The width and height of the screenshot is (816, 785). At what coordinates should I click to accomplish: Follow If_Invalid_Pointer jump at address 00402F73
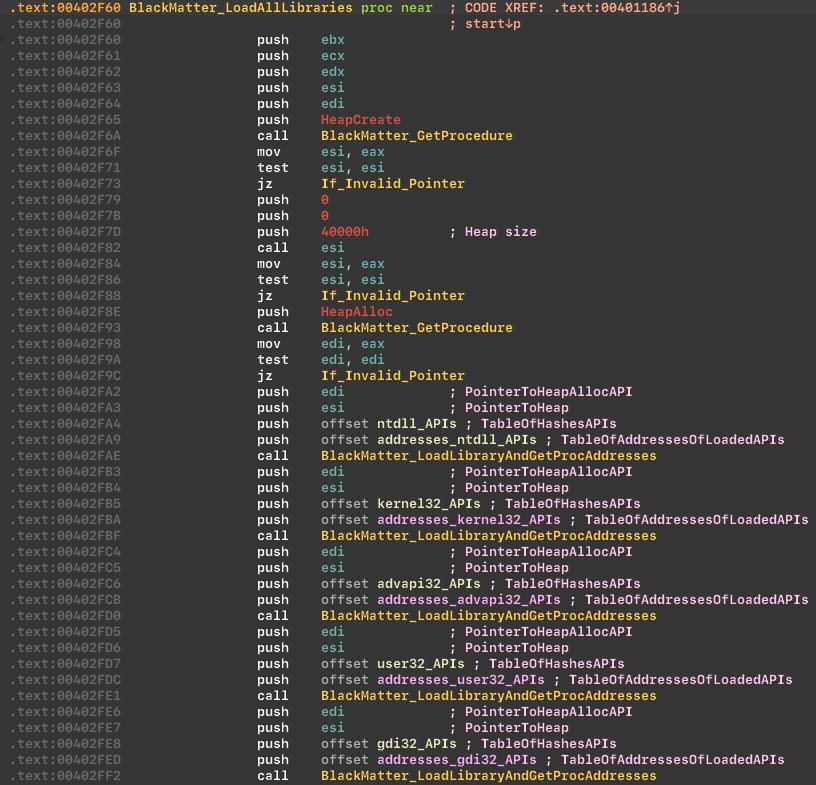pyautogui.click(x=392, y=184)
